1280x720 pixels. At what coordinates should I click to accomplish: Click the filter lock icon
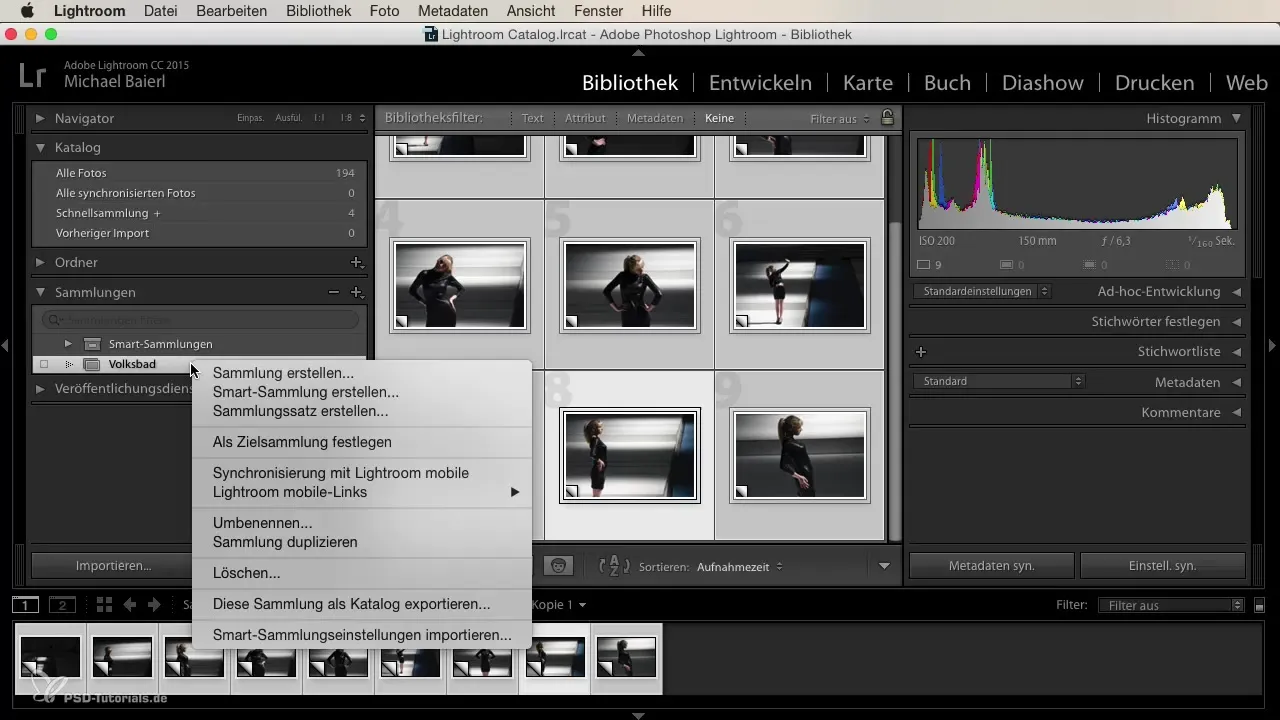pos(887,118)
